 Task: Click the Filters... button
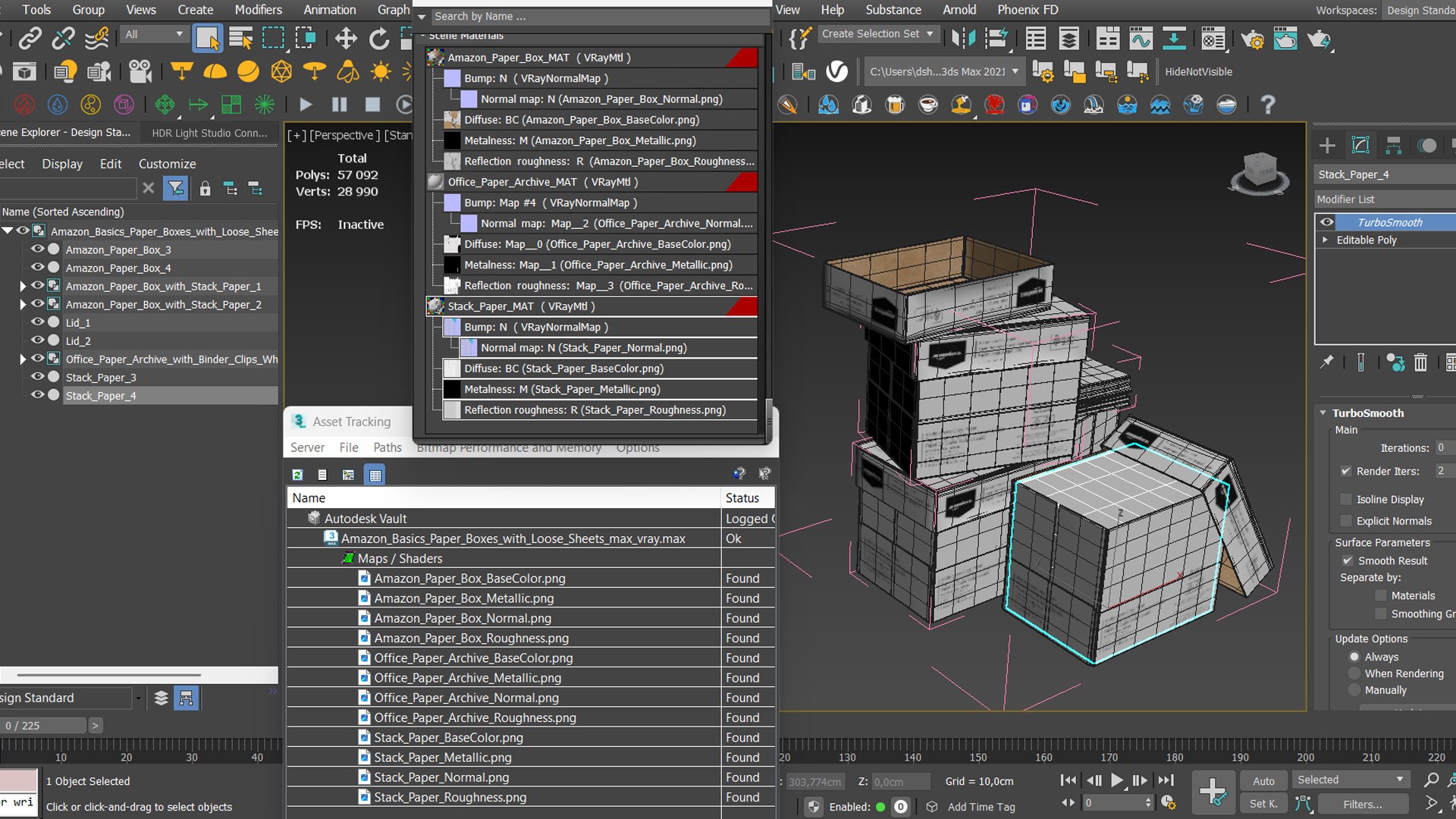click(x=1363, y=804)
